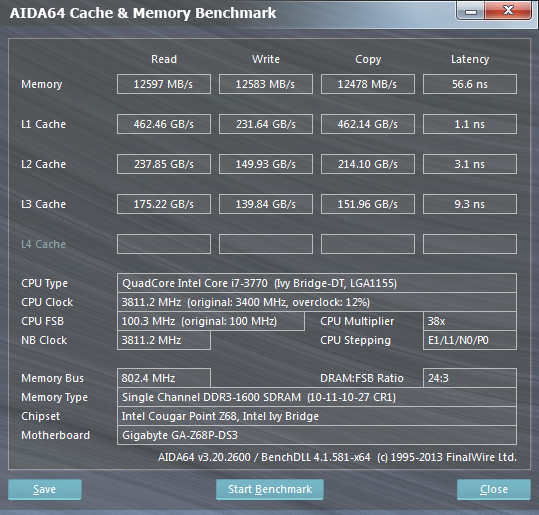Click the L2 Cache Write value box
539x515 pixels.
[x=266, y=164]
